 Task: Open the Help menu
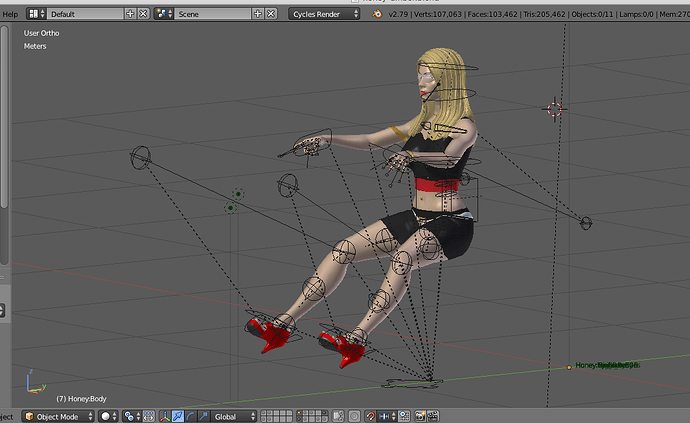tap(10, 14)
